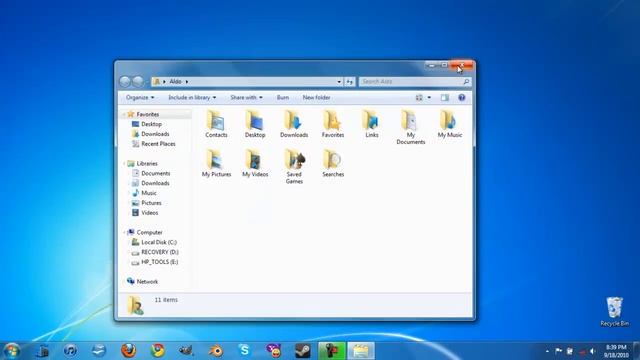The image size is (640, 360).
Task: Click the volume speaker tray icon
Action: pyautogui.click(x=593, y=351)
